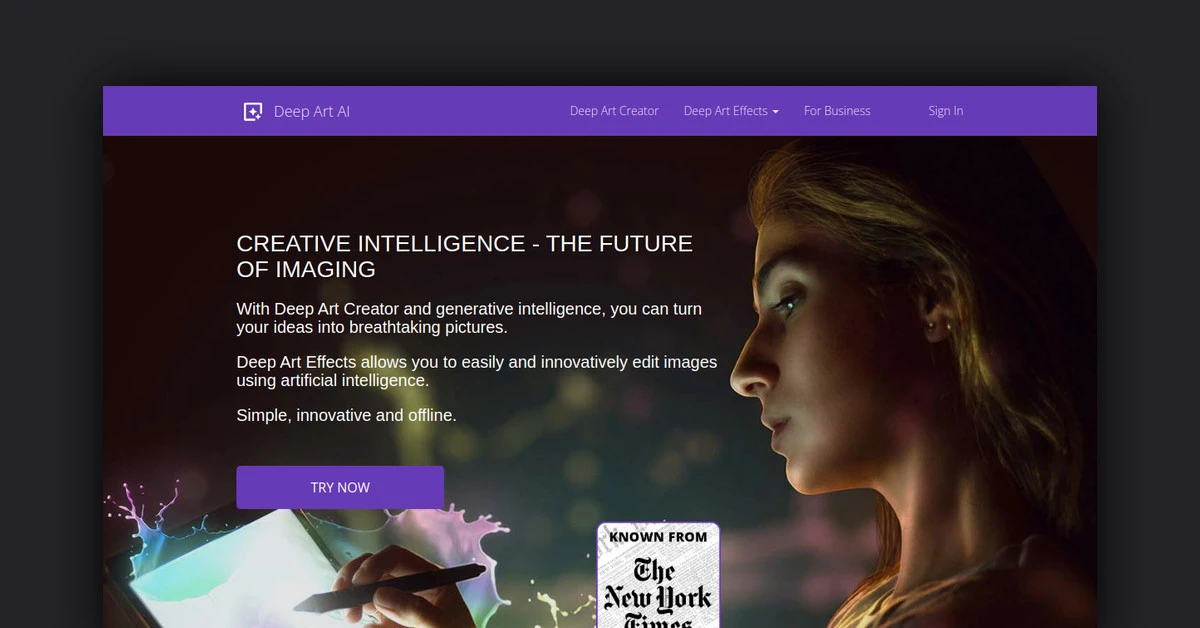Select the New York Times logo
This screenshot has height=628, width=1200.
(658, 592)
